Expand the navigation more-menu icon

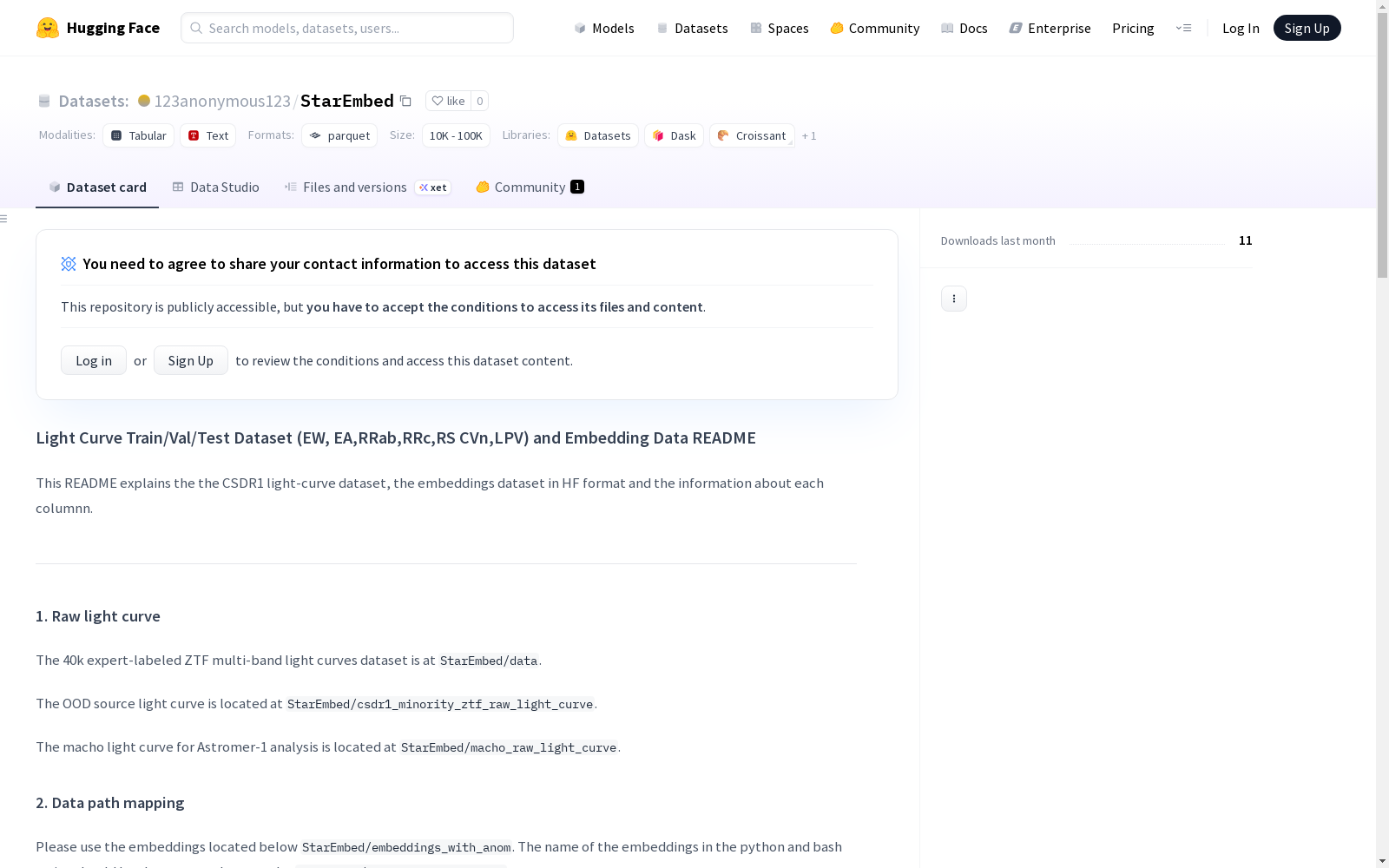1183,28
